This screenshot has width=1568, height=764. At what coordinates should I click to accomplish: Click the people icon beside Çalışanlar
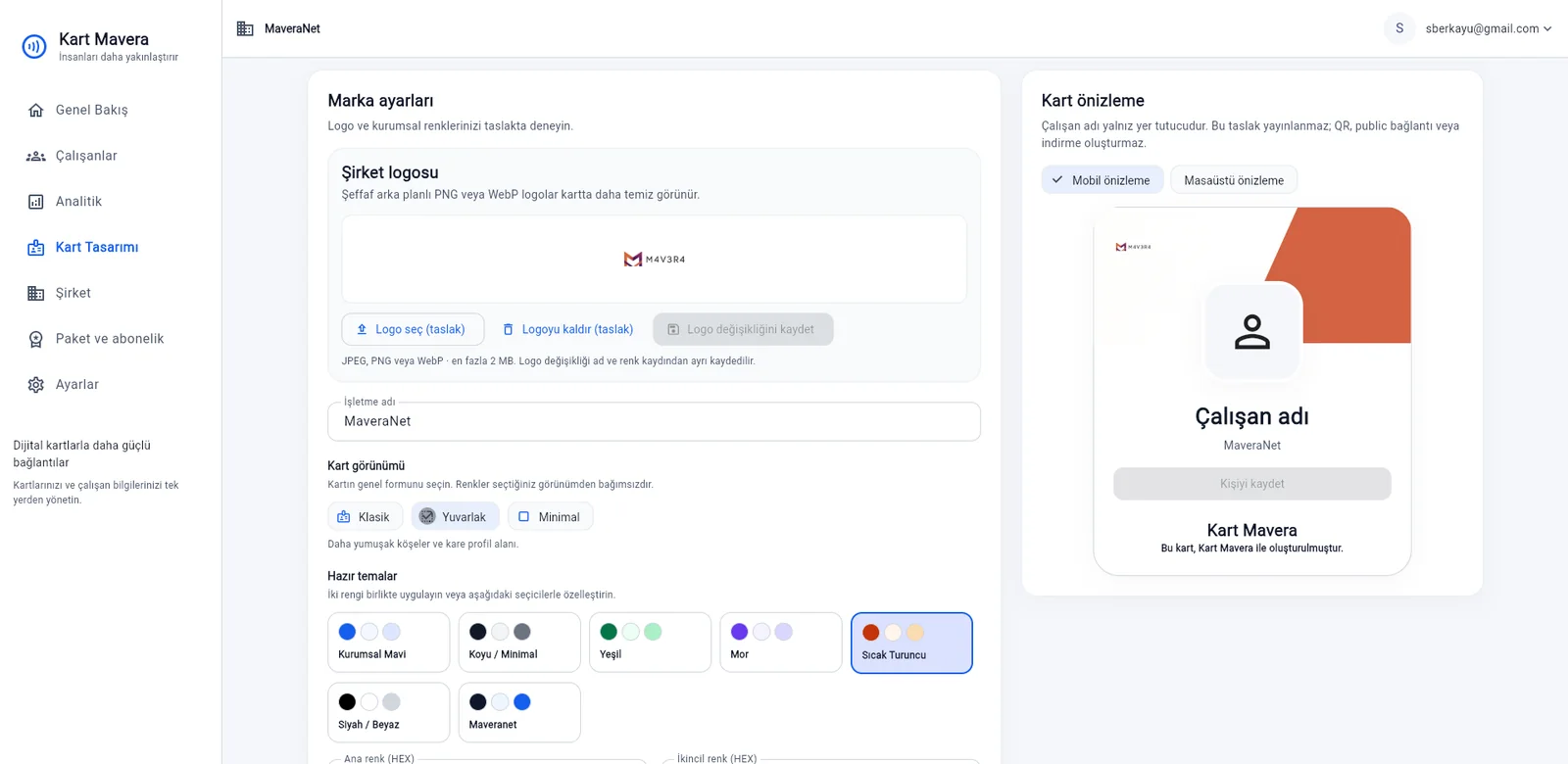(x=36, y=156)
